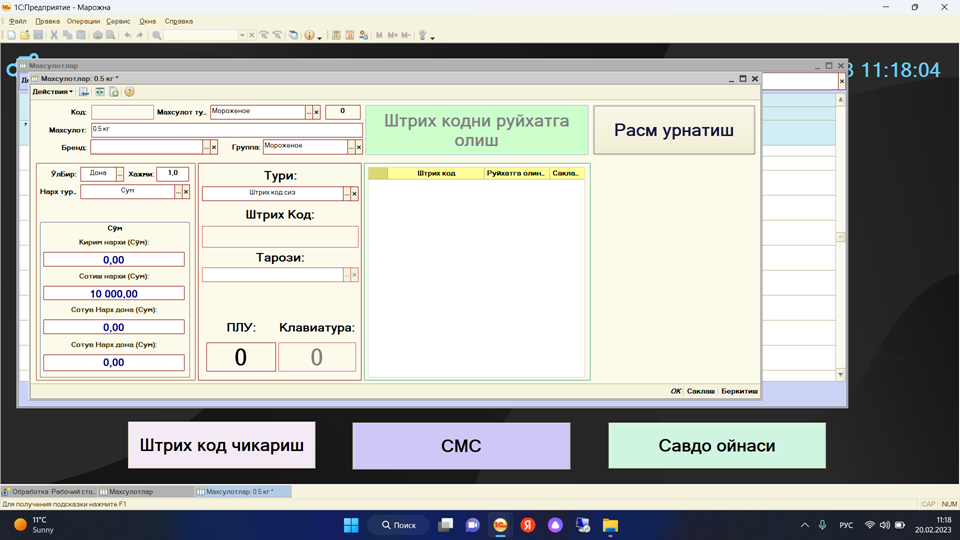
Task: Open File Explorer from the taskbar
Action: click(610, 525)
